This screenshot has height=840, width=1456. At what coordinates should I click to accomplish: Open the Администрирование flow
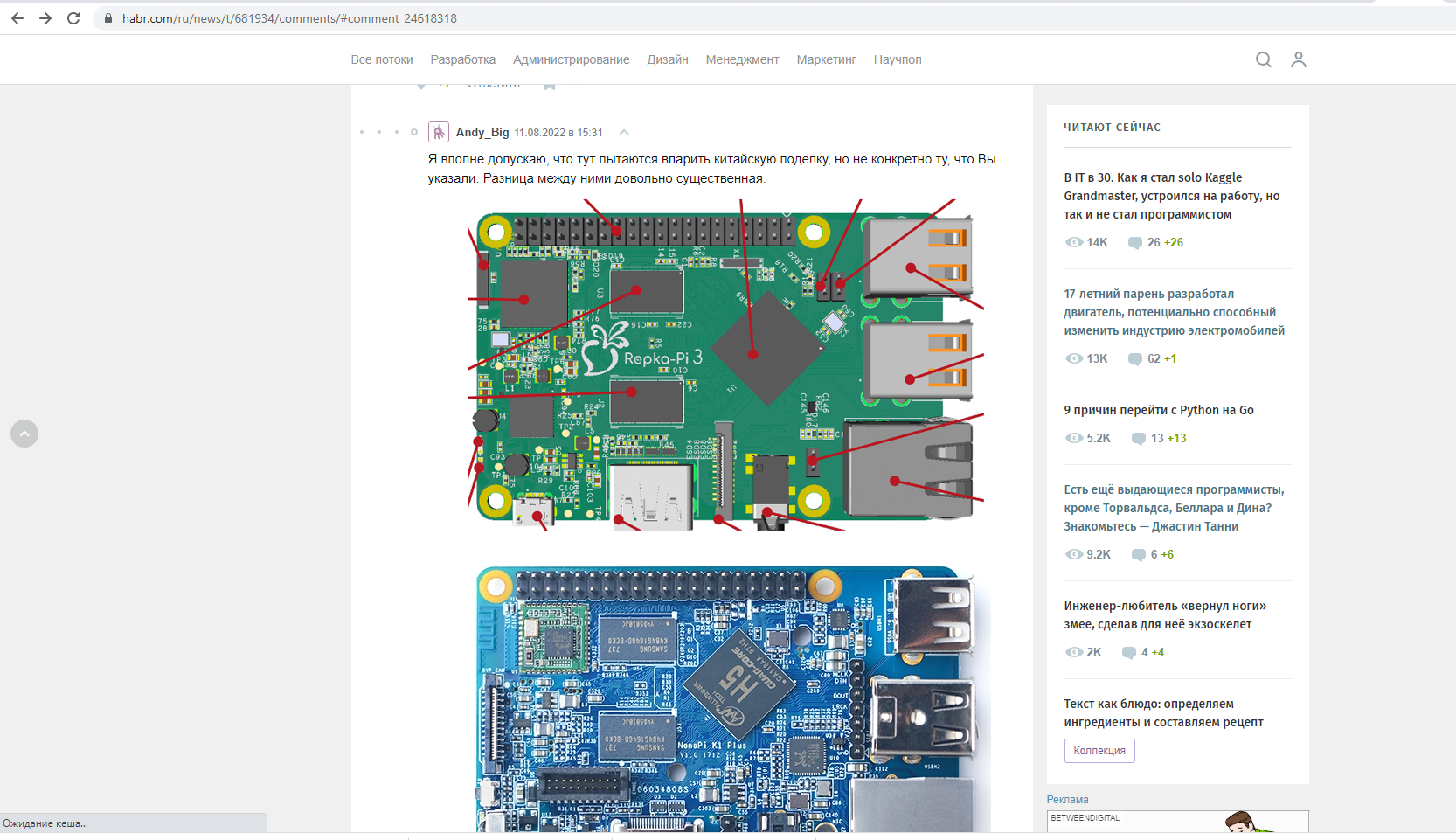point(572,59)
